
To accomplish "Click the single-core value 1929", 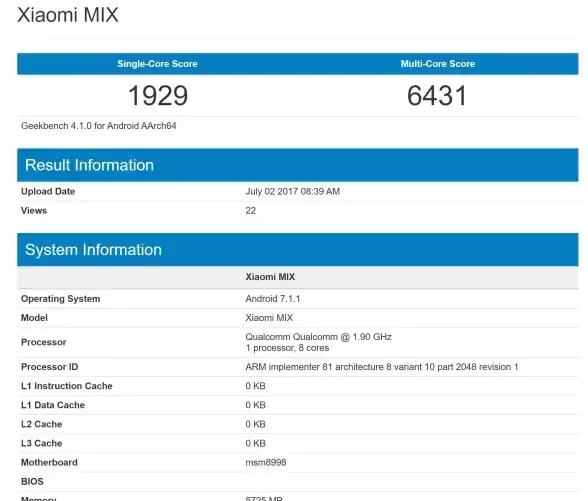I will [x=158, y=95].
